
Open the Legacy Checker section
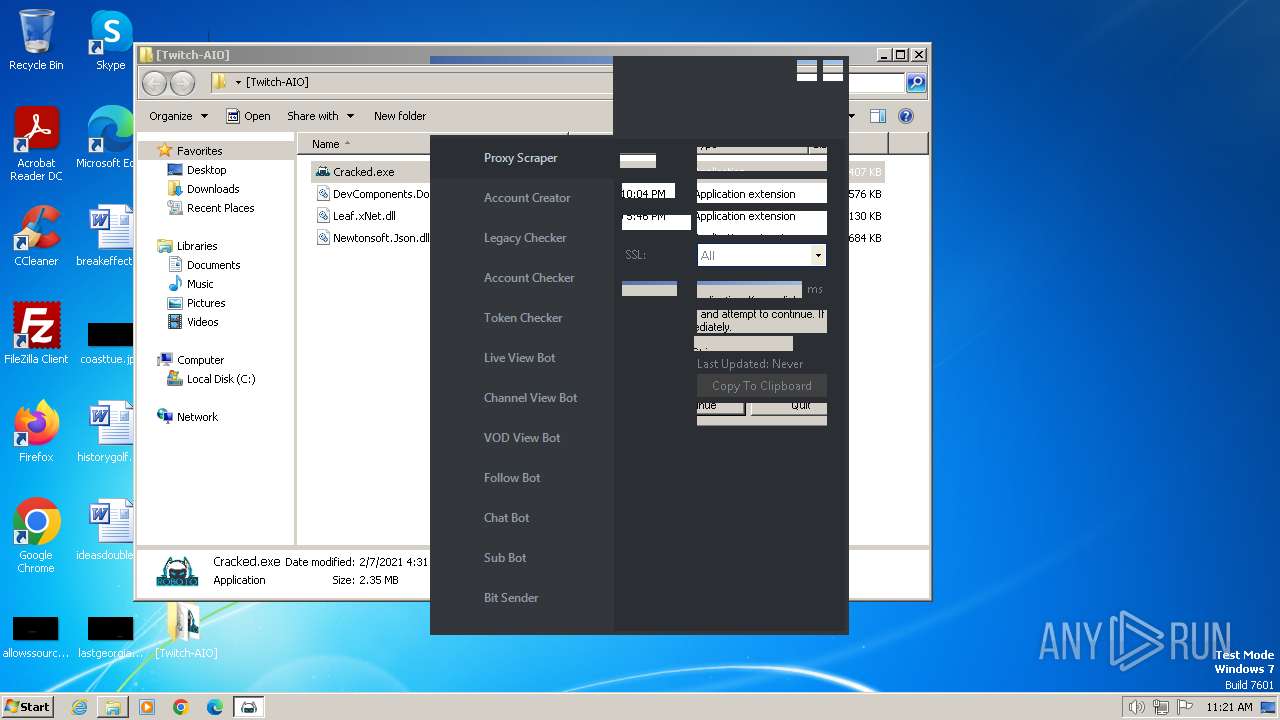[525, 238]
